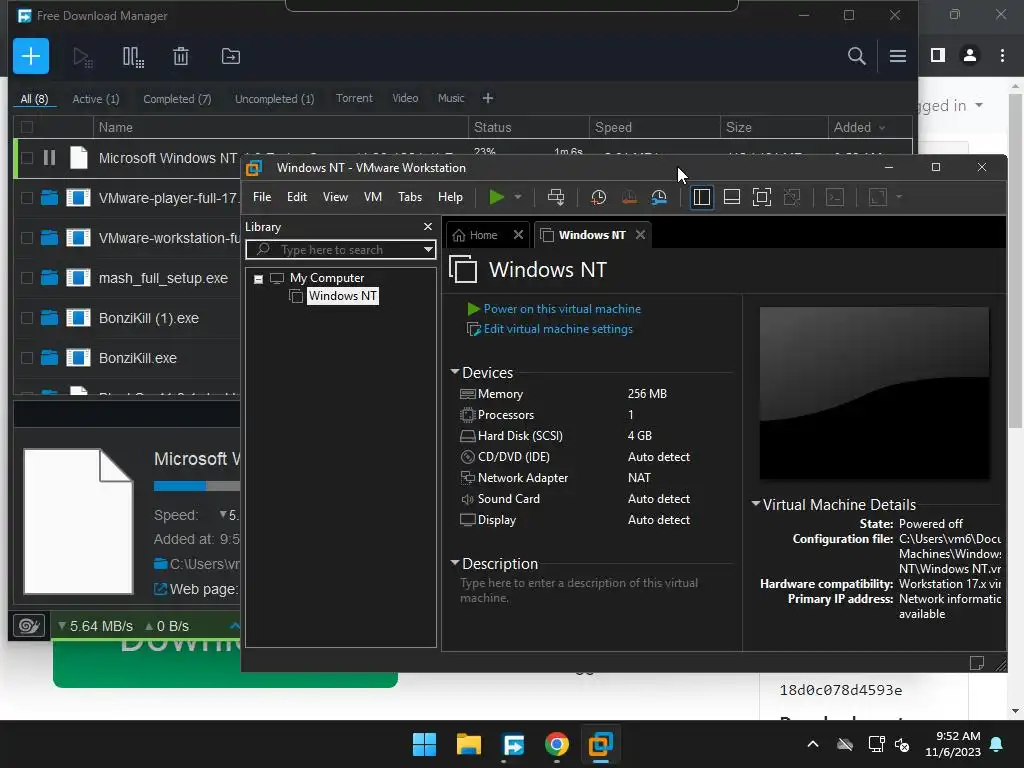1024x768 pixels.
Task: Check the BonziKill.exe checkbox
Action: pyautogui.click(x=27, y=358)
